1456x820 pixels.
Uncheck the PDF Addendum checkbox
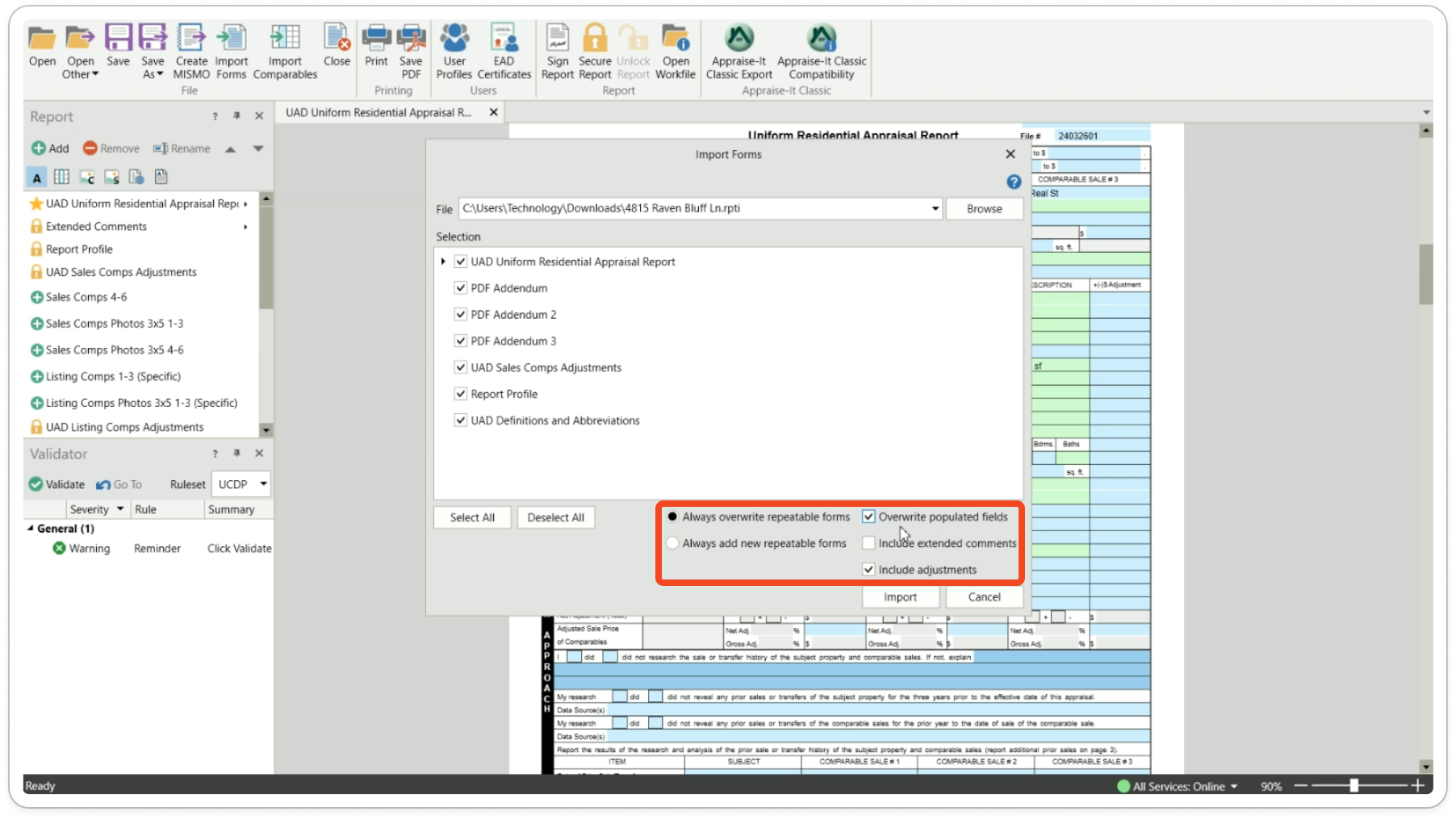461,288
